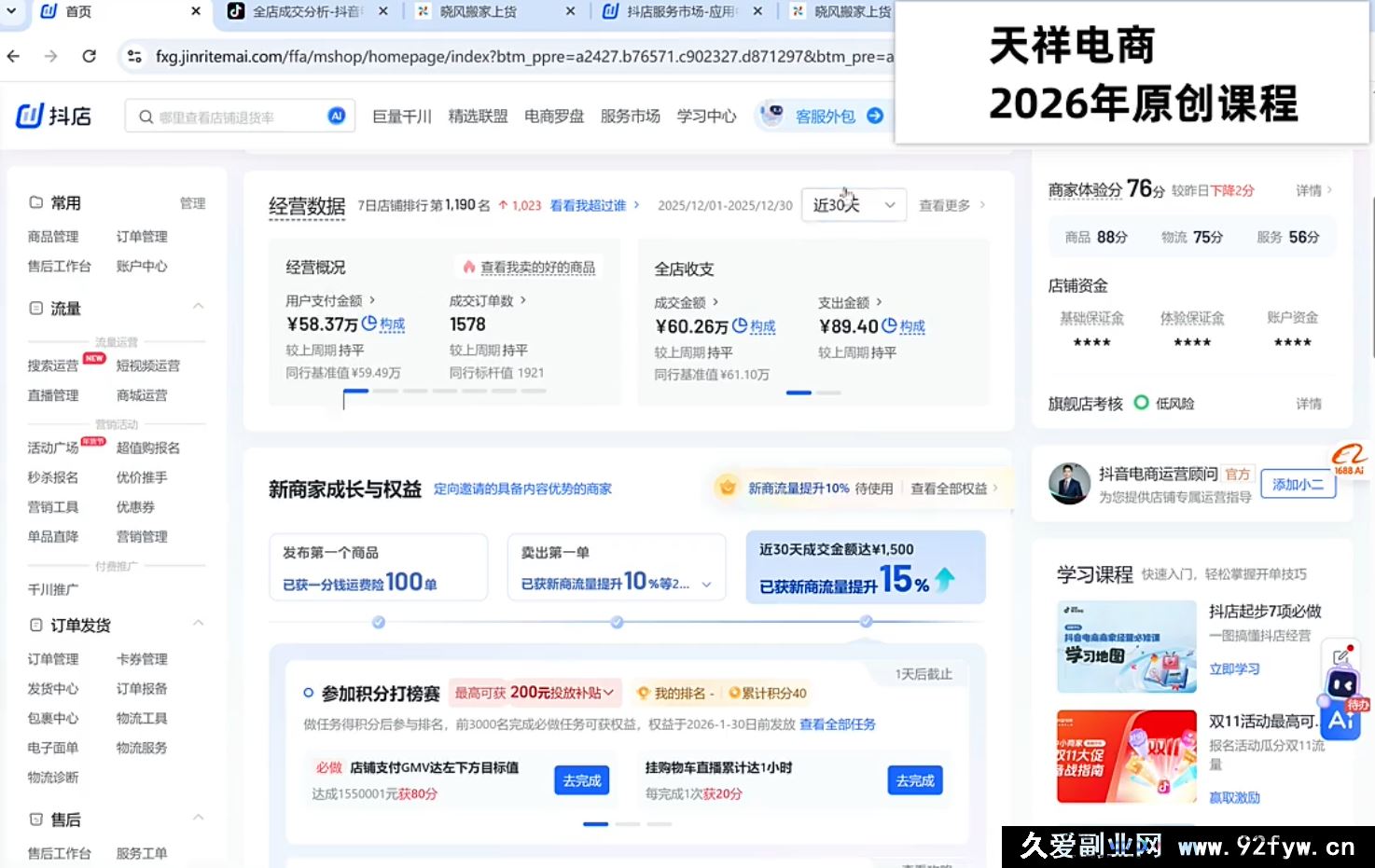Click the 立即学习 link
The image size is (1375, 868).
(x=1233, y=668)
